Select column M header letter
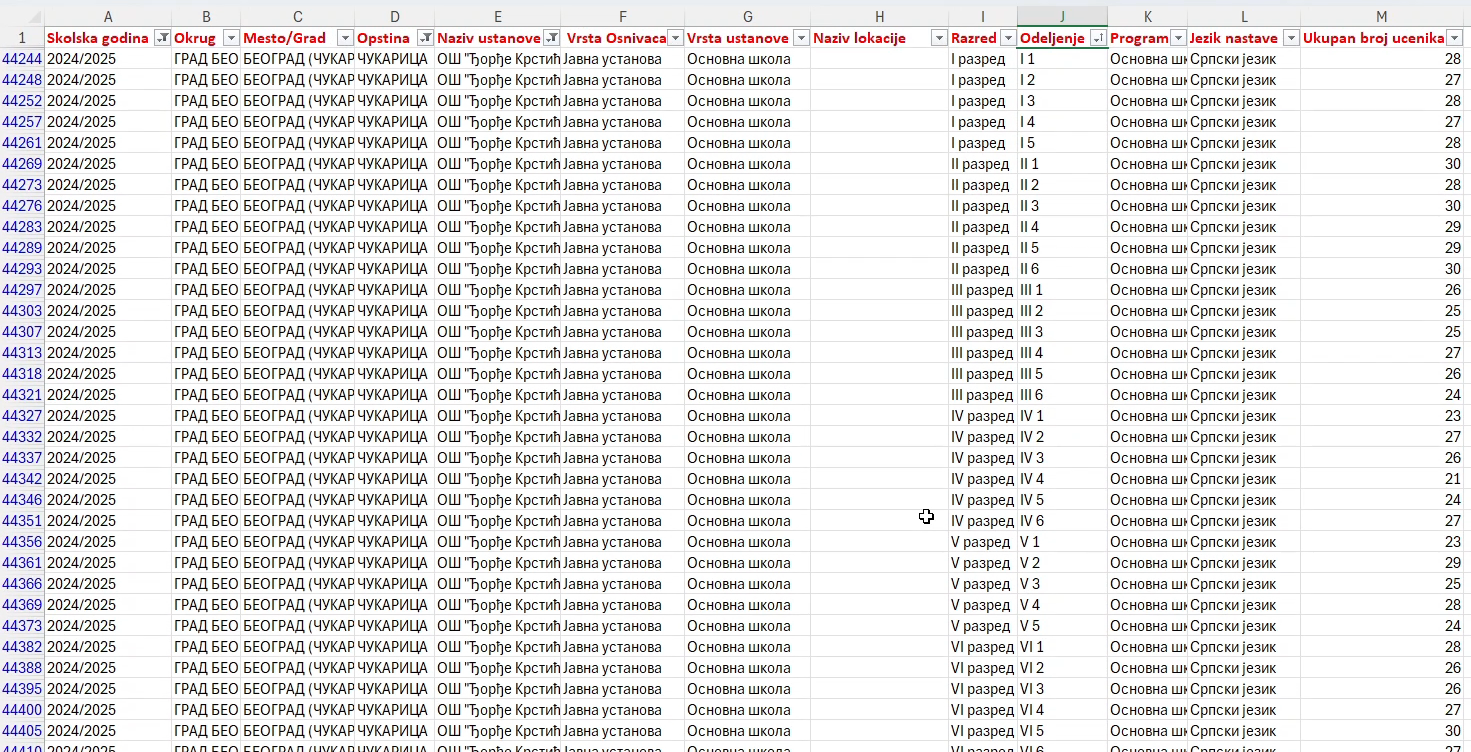 (x=1382, y=17)
